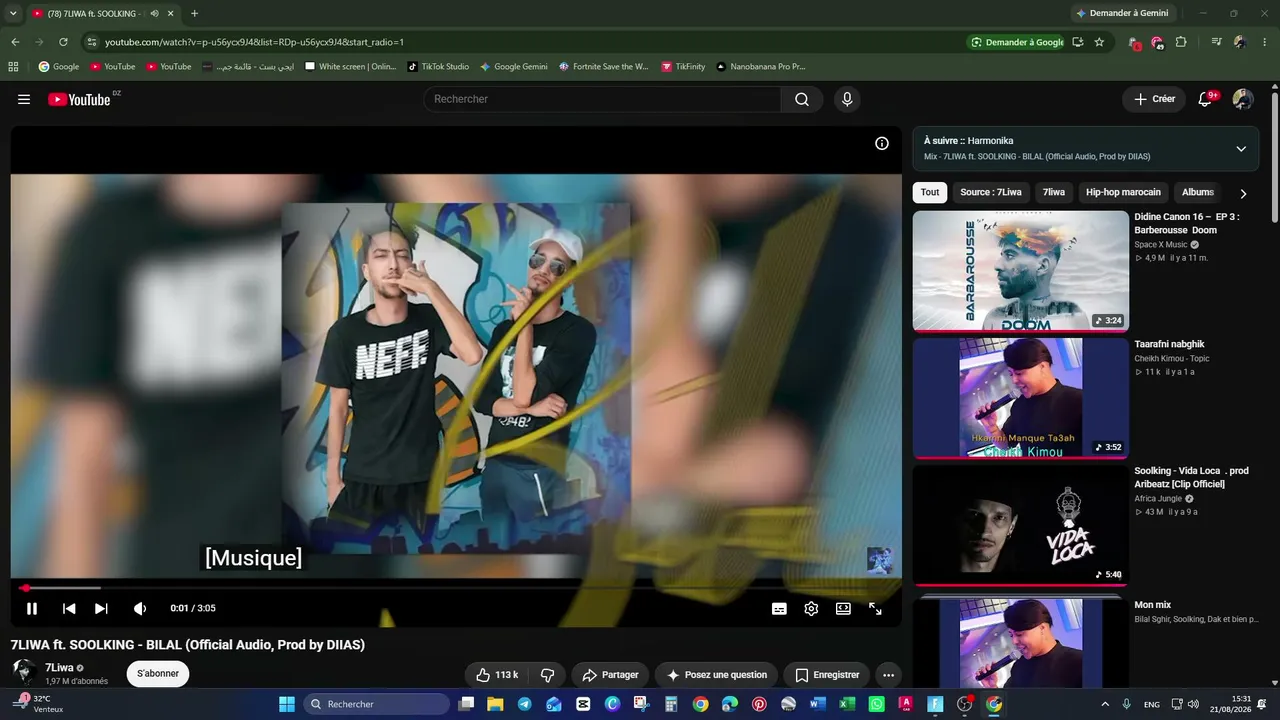Reload the current page
The width and height of the screenshot is (1280, 720).
(x=63, y=42)
